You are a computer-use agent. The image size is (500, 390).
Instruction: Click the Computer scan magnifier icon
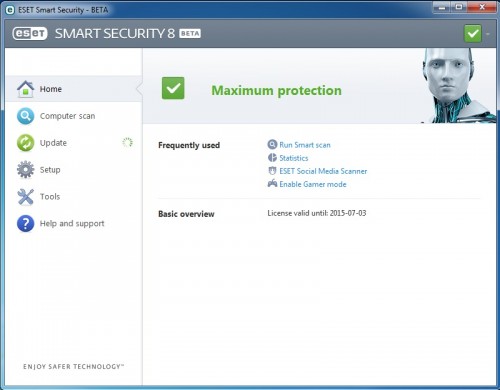click(x=26, y=116)
